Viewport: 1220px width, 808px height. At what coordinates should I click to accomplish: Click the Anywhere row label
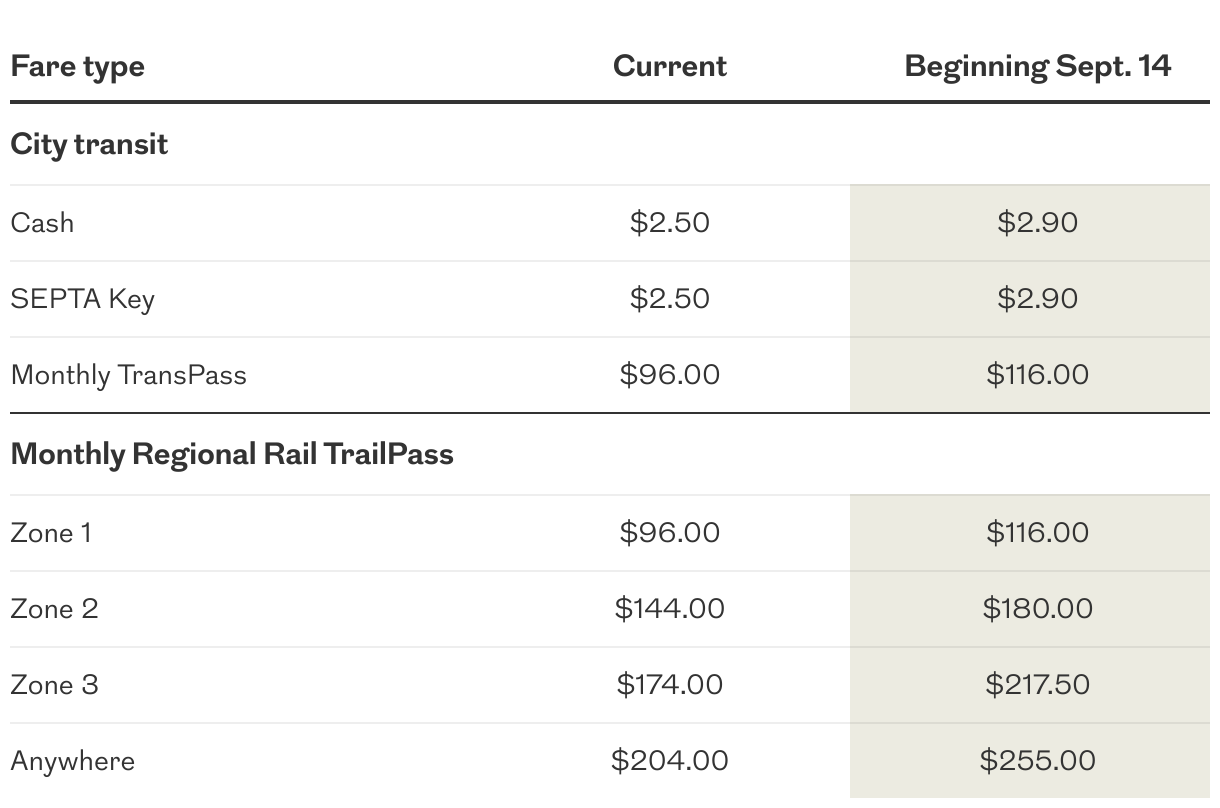tap(72, 761)
